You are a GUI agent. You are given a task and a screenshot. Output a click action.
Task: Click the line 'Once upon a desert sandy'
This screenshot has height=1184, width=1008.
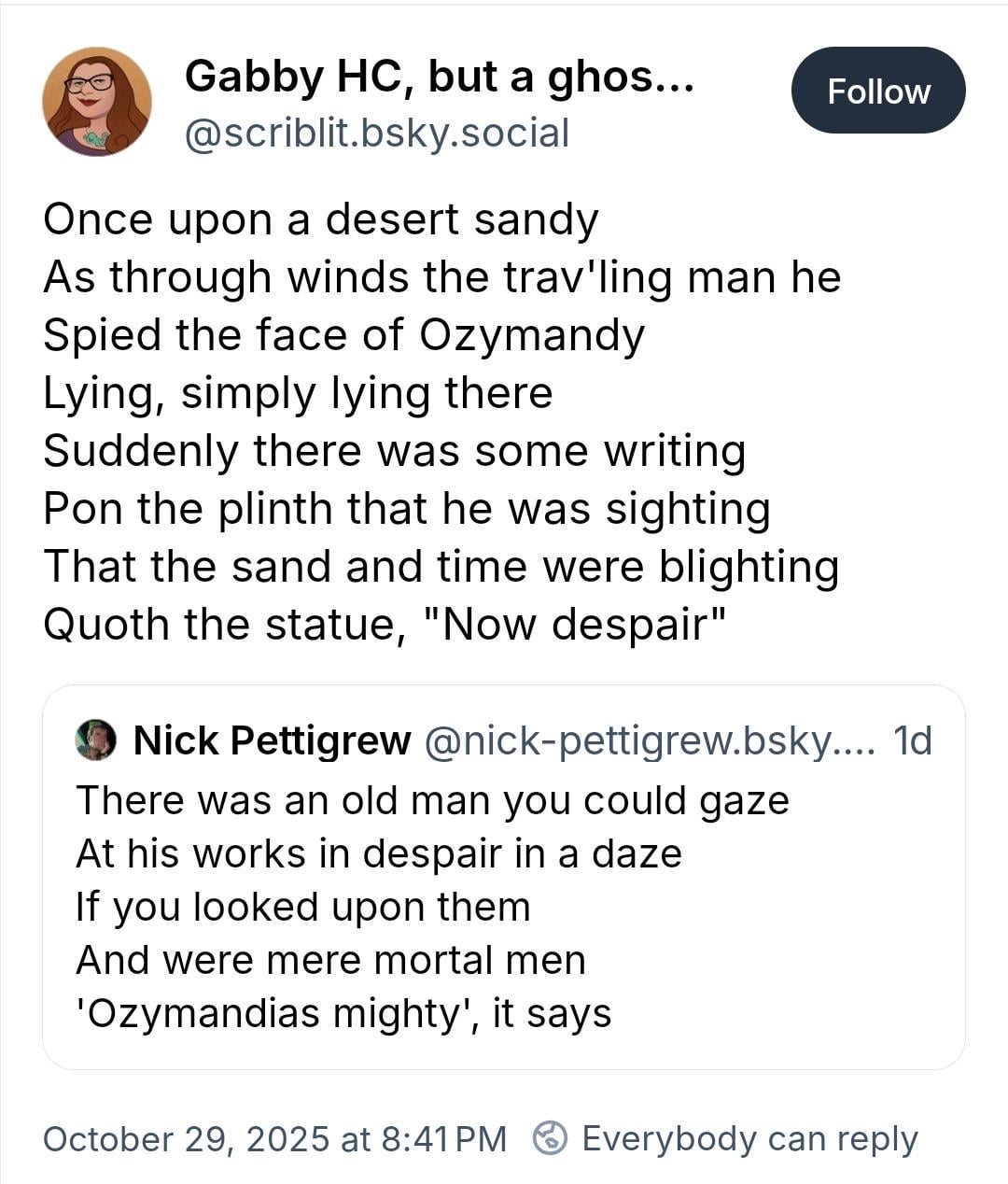tap(320, 219)
